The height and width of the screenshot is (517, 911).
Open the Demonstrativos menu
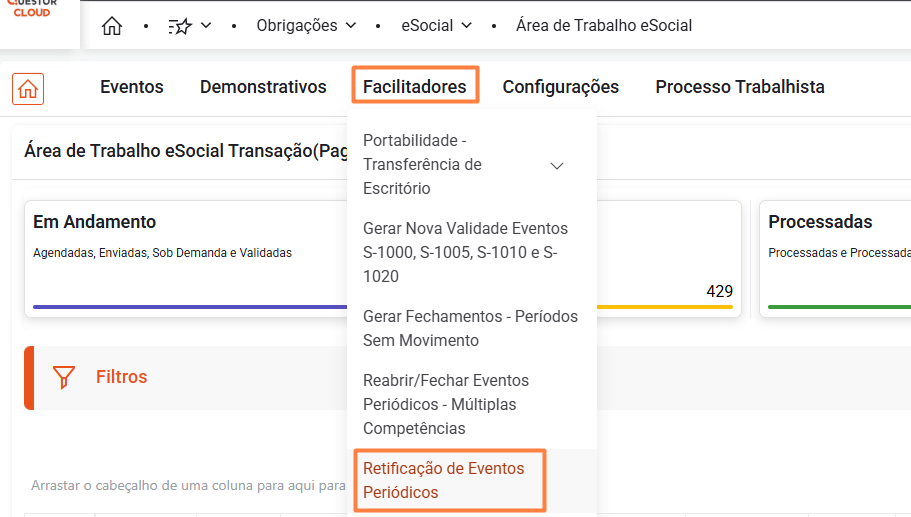pos(263,87)
